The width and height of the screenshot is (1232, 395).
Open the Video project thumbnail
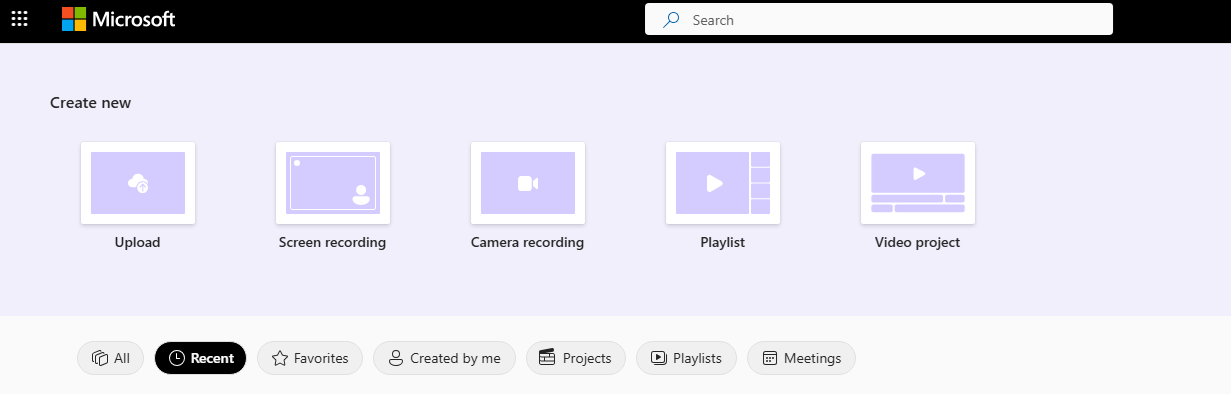click(x=918, y=183)
